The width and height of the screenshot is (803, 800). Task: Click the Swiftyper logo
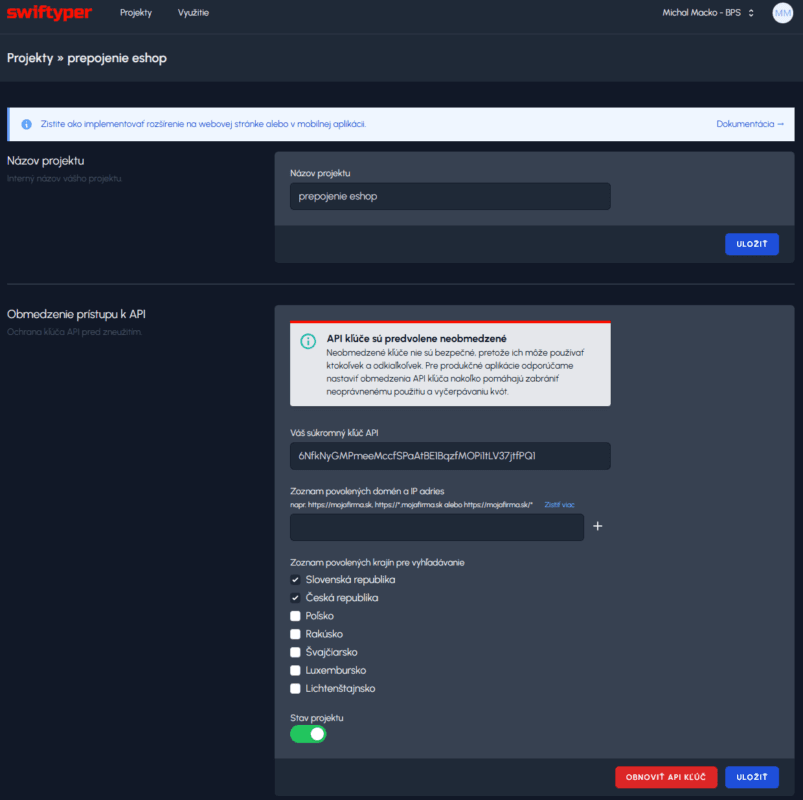[49, 13]
